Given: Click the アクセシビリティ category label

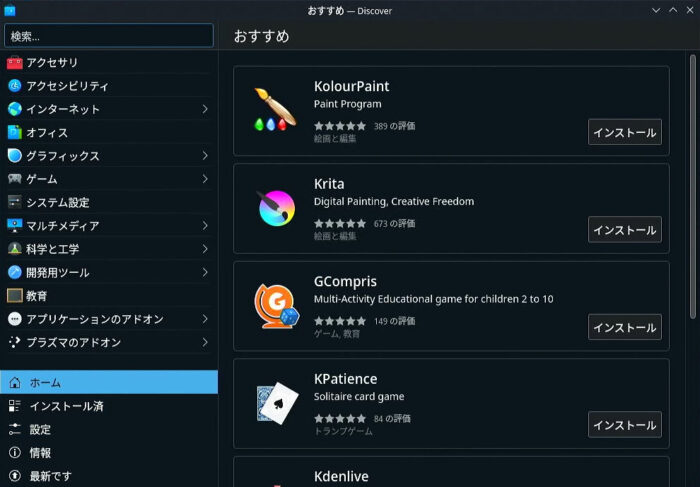Looking at the screenshot, I should click(67, 86).
